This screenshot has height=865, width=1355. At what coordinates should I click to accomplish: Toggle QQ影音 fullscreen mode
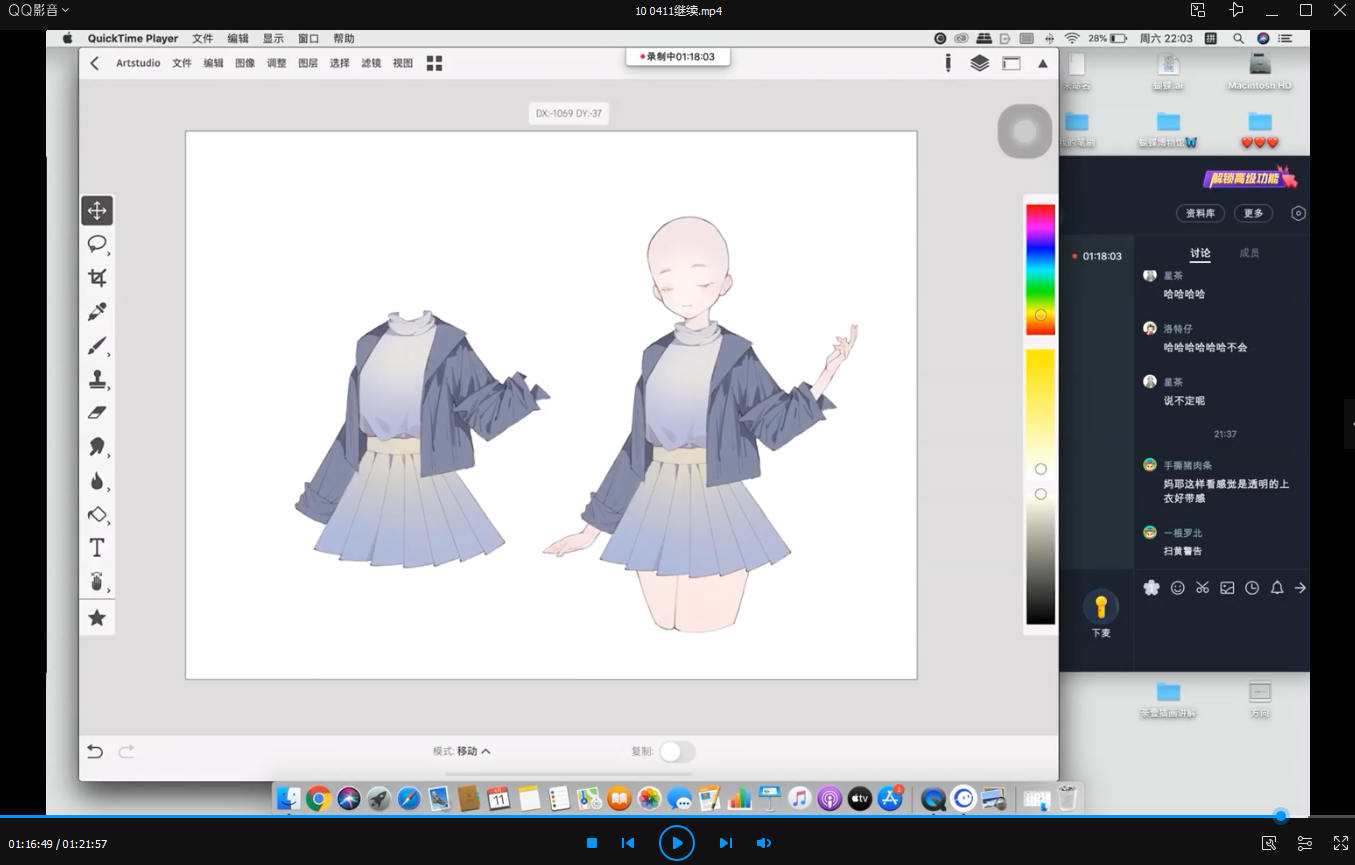(x=1341, y=843)
